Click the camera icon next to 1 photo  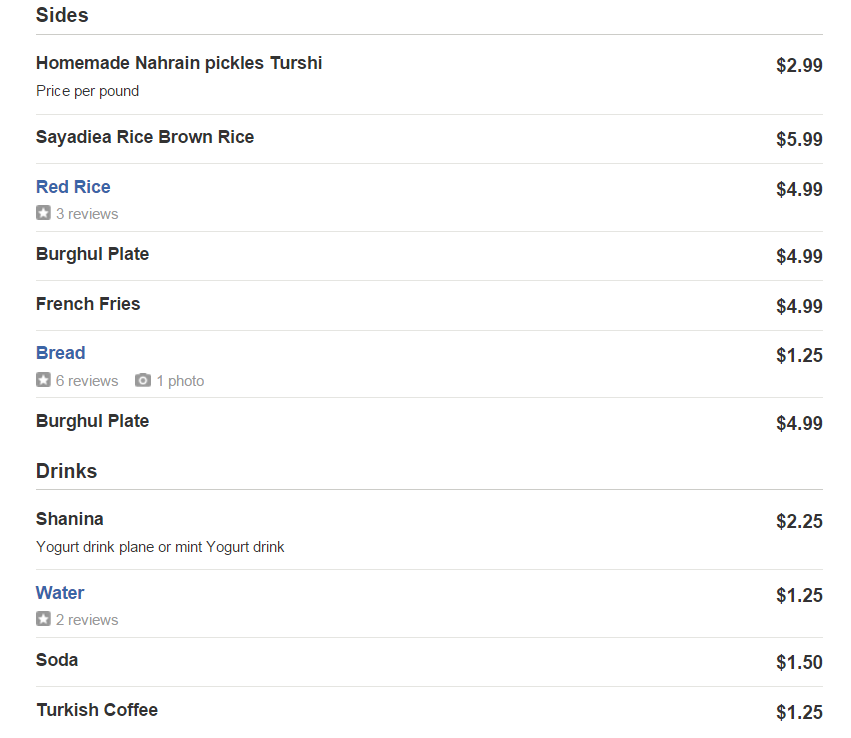pyautogui.click(x=143, y=380)
